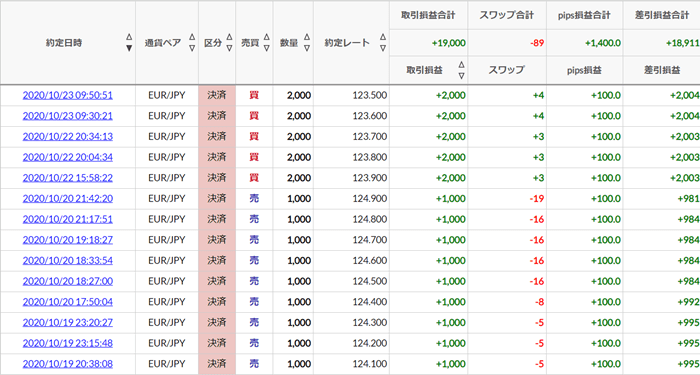700x375 pixels.
Task: Sort by 約定日時 column arrows
Action: 129,42
